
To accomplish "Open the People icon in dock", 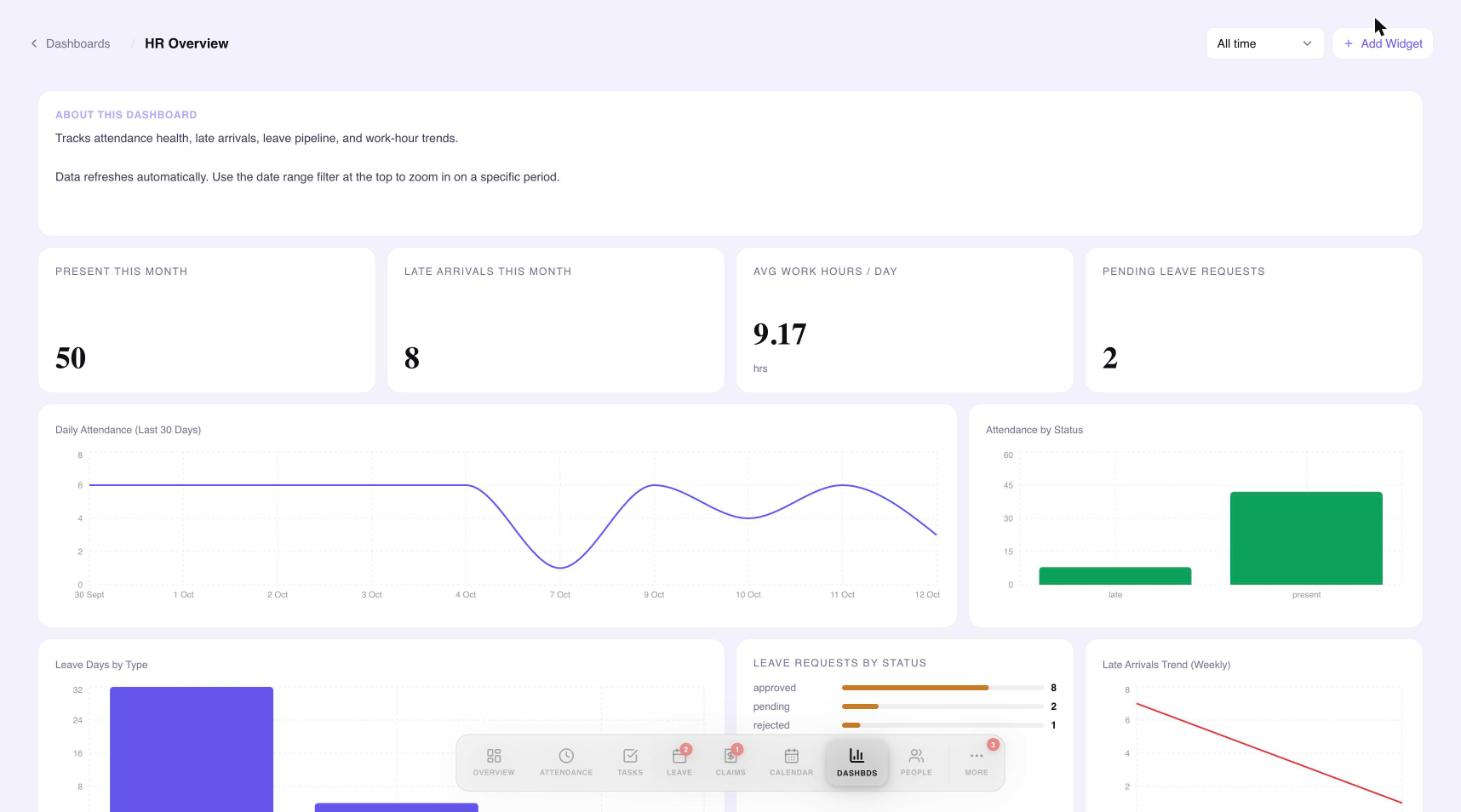I will point(916,762).
